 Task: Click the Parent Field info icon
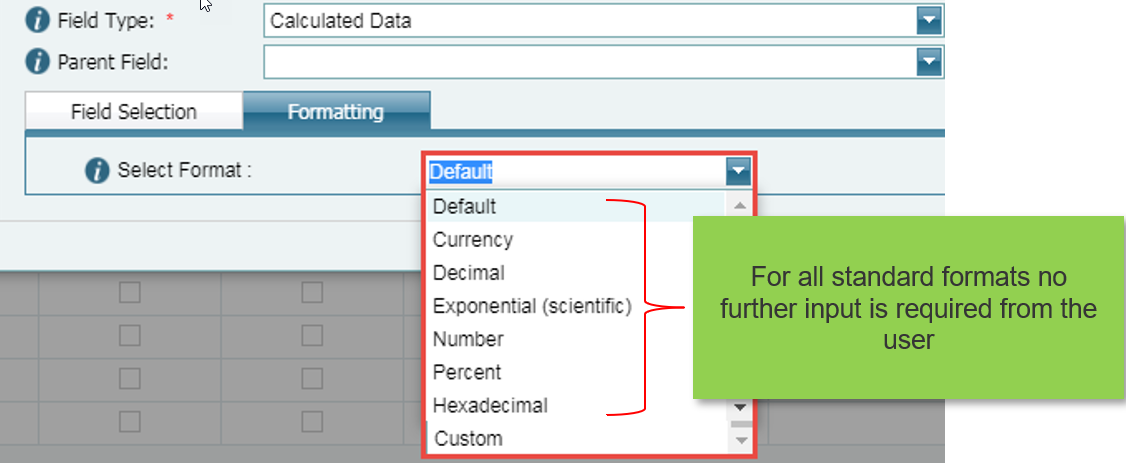37,62
